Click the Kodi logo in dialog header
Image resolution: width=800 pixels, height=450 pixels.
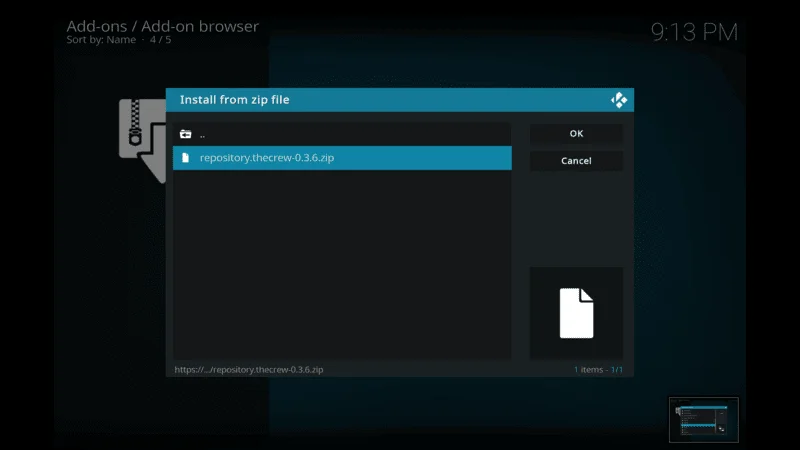point(619,100)
